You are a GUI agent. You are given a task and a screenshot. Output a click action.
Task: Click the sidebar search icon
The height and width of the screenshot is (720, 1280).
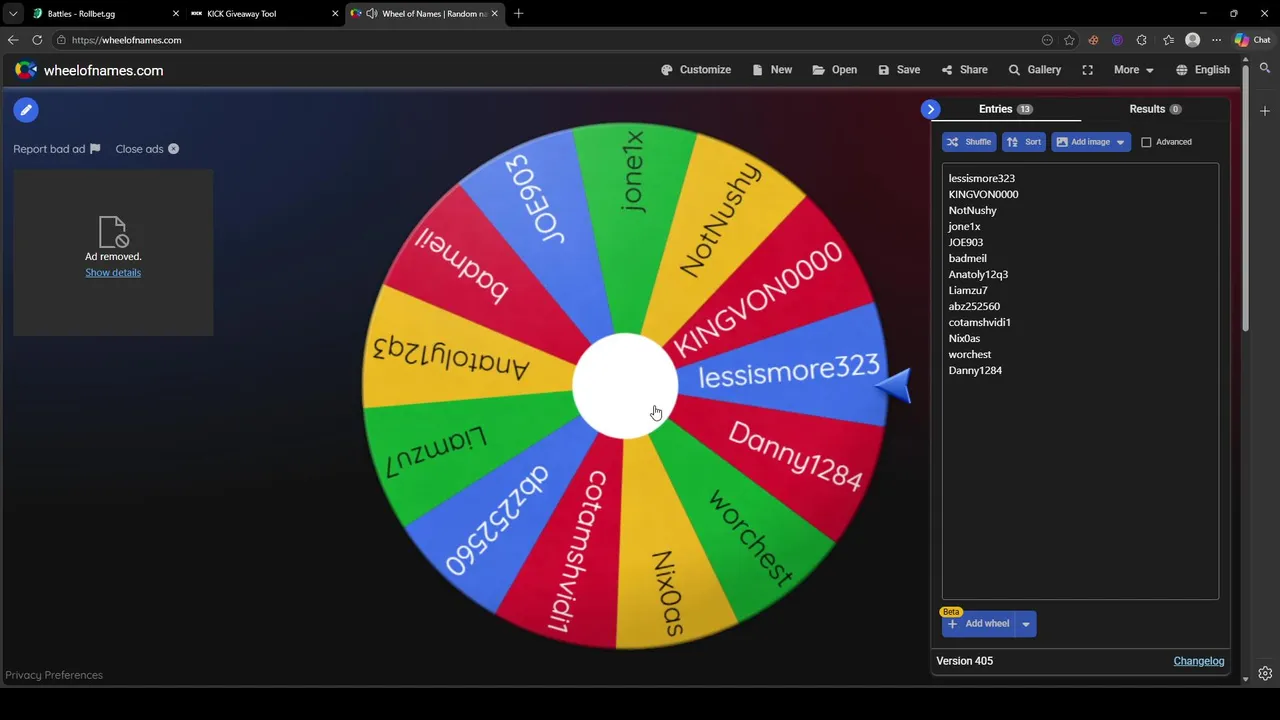(x=1265, y=69)
